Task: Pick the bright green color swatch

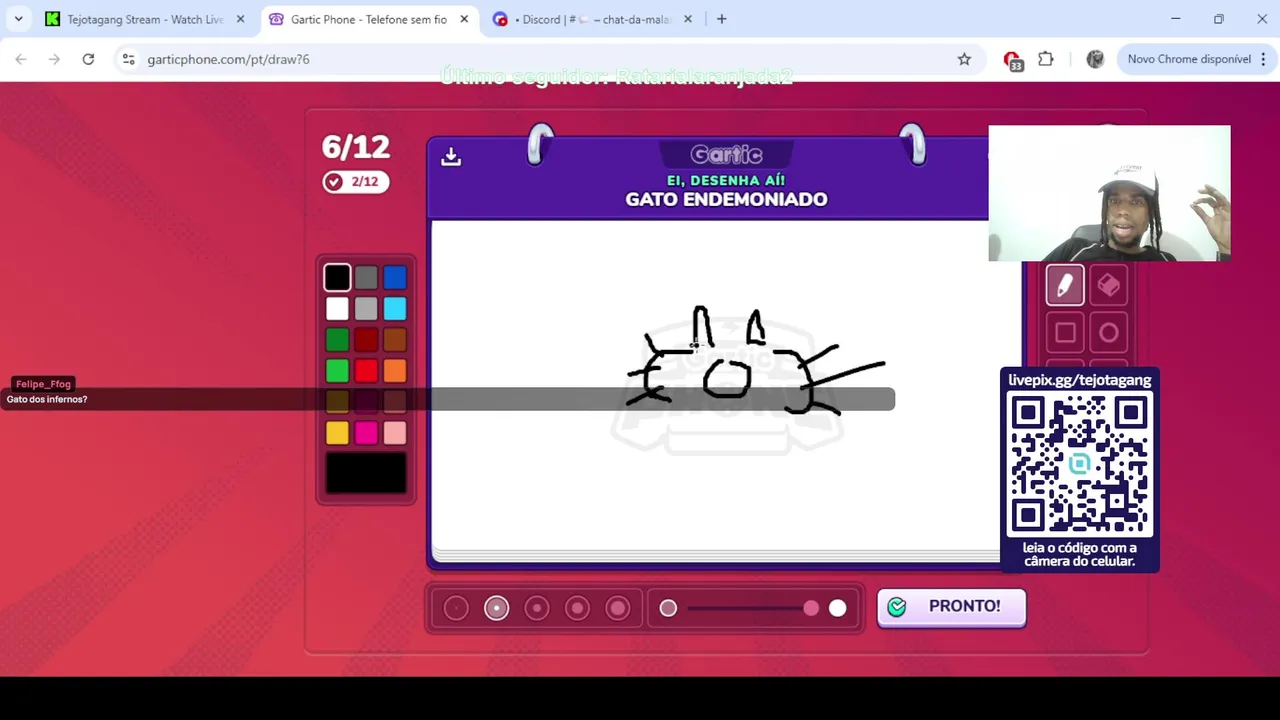Action: tap(337, 371)
